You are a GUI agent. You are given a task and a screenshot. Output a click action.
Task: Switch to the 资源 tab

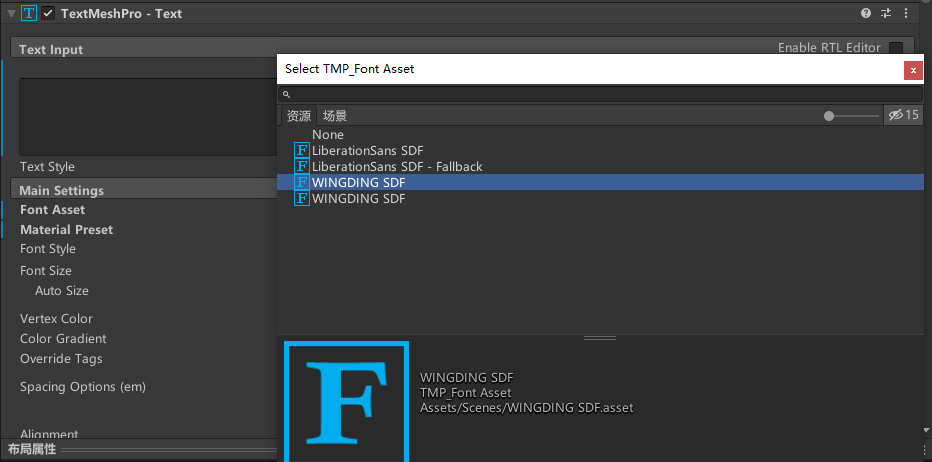pyautogui.click(x=299, y=116)
